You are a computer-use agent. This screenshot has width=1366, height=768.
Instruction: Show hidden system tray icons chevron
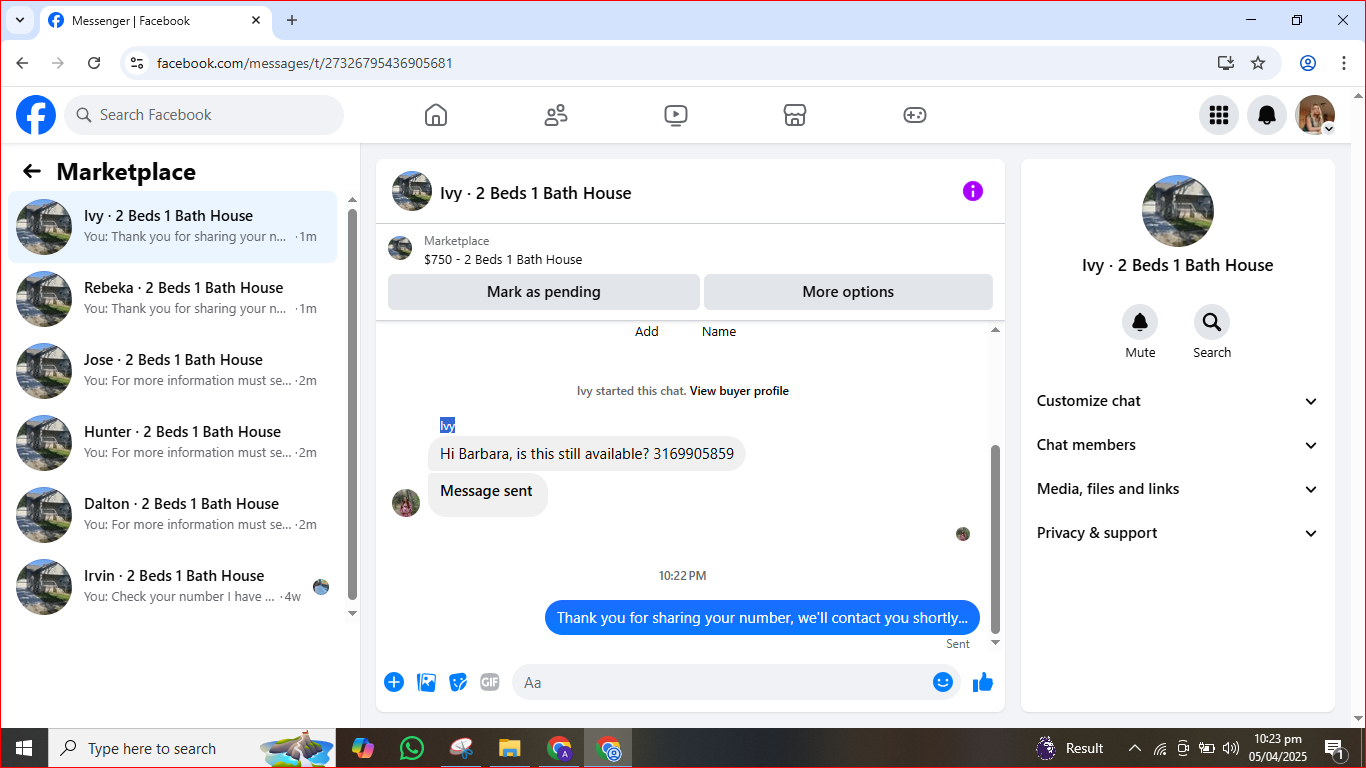click(x=1134, y=748)
